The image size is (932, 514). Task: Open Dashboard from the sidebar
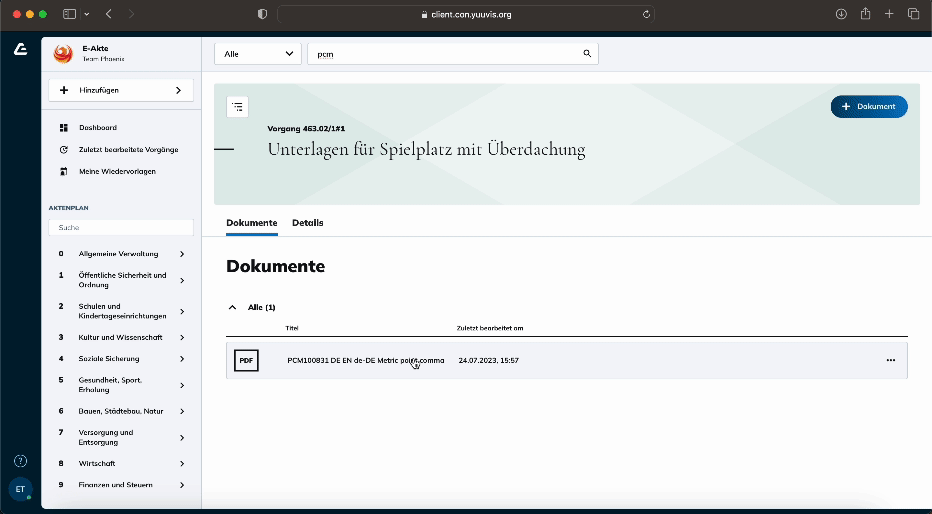tap(98, 128)
